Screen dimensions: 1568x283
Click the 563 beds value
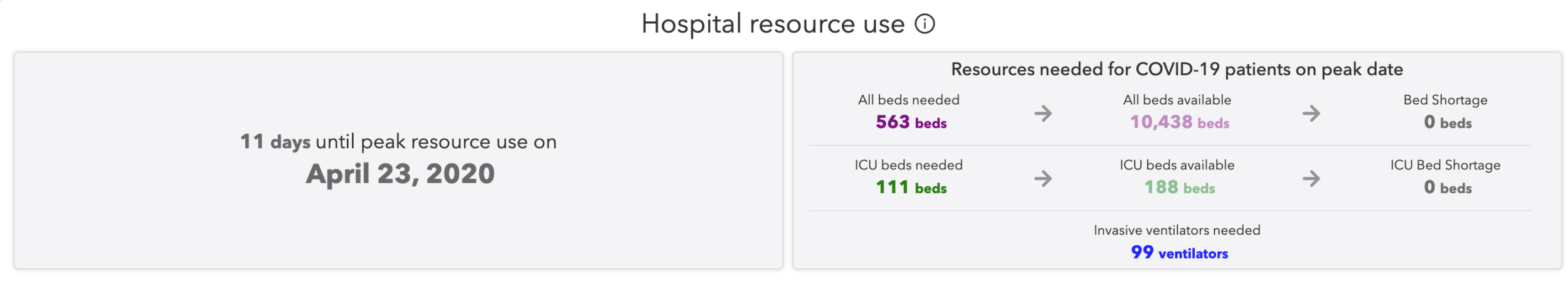(911, 122)
